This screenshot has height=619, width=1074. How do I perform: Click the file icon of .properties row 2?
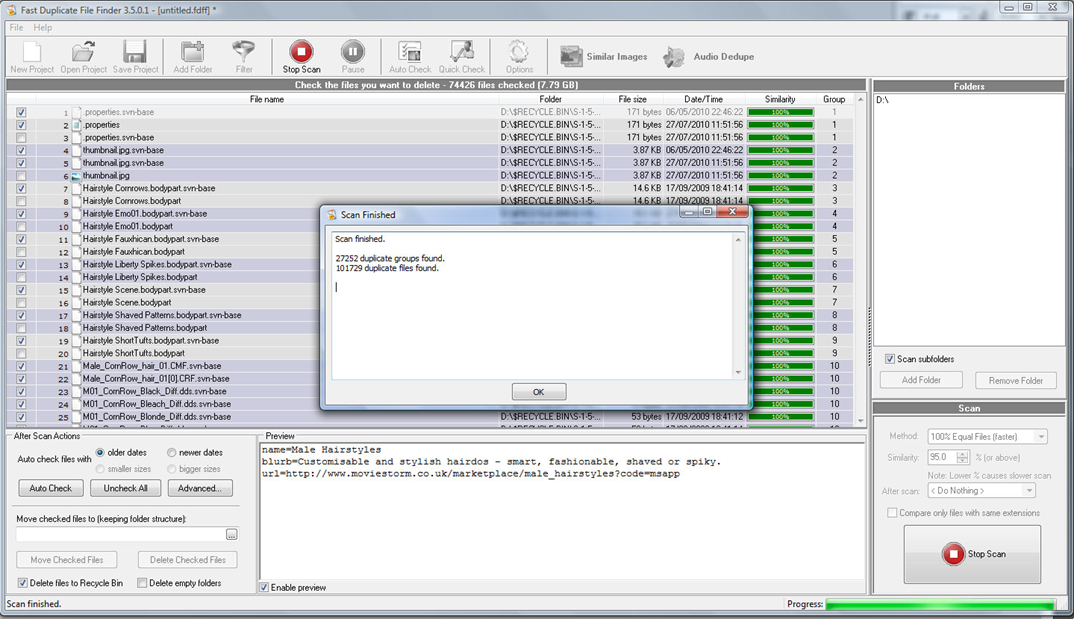(76, 125)
